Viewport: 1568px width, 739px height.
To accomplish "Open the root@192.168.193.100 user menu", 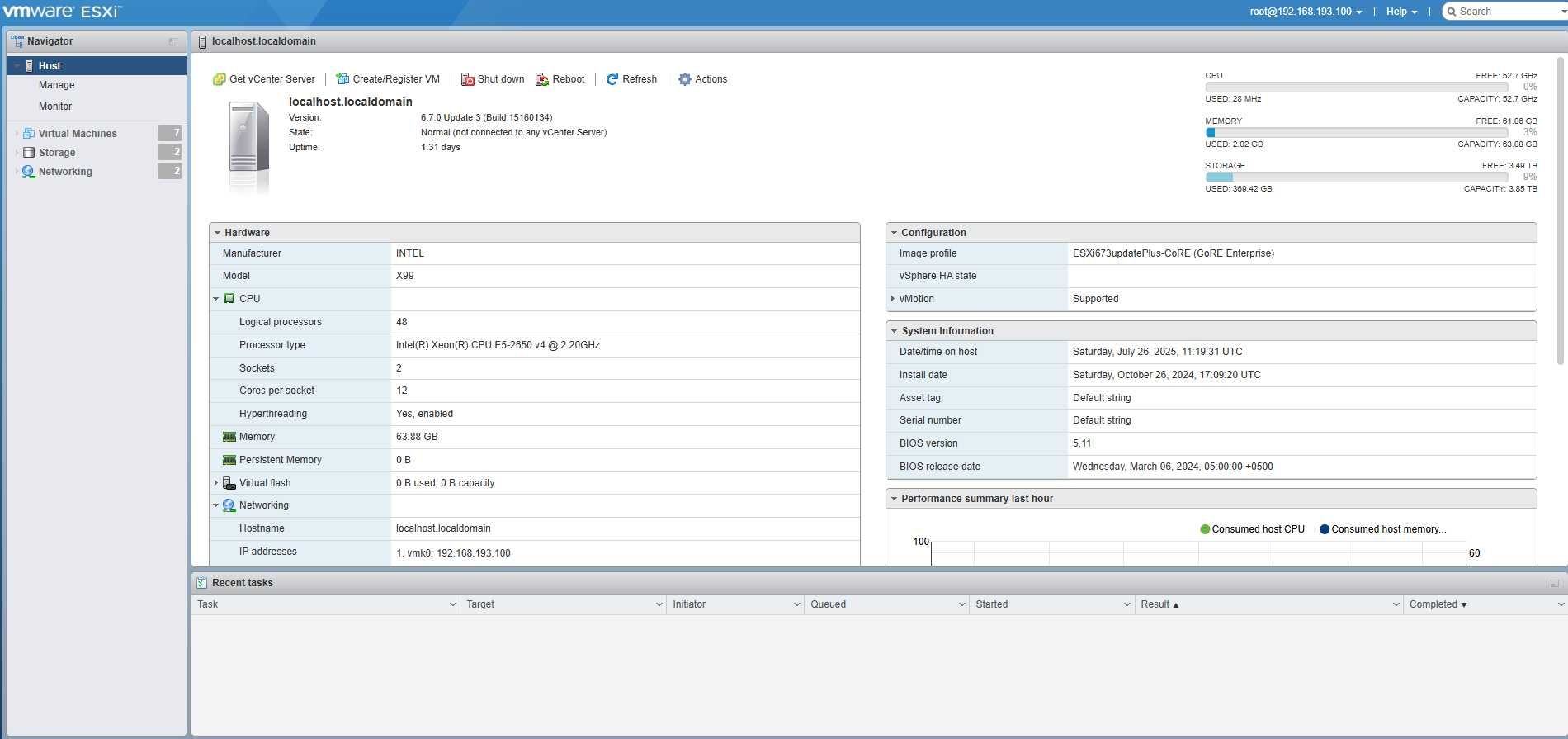I will point(1306,12).
